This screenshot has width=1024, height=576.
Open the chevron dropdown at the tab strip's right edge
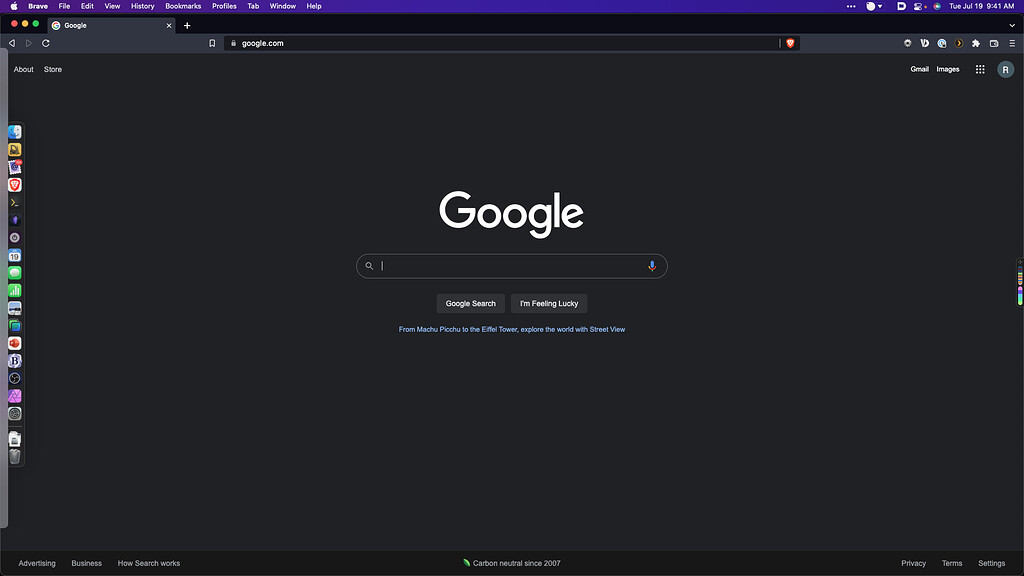tap(1012, 25)
